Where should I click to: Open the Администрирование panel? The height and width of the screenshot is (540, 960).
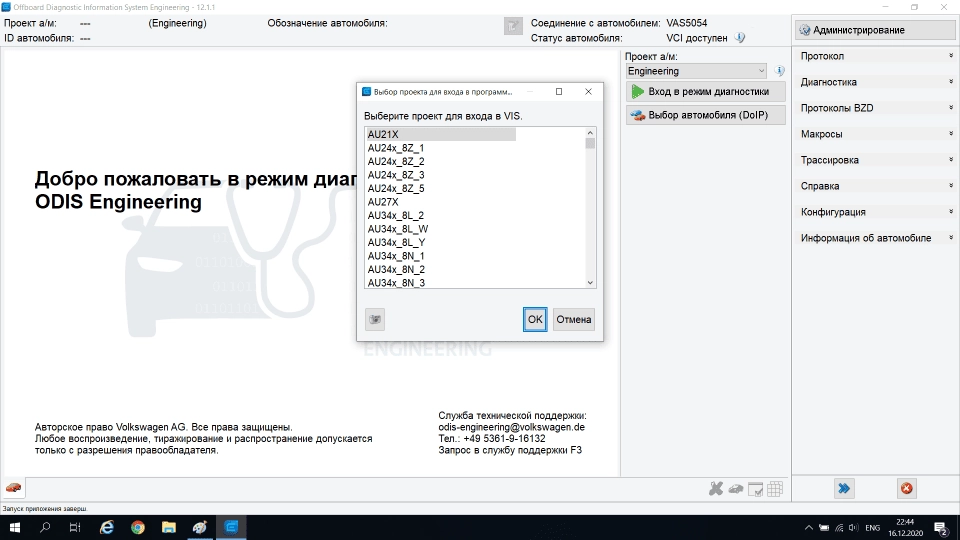click(875, 30)
